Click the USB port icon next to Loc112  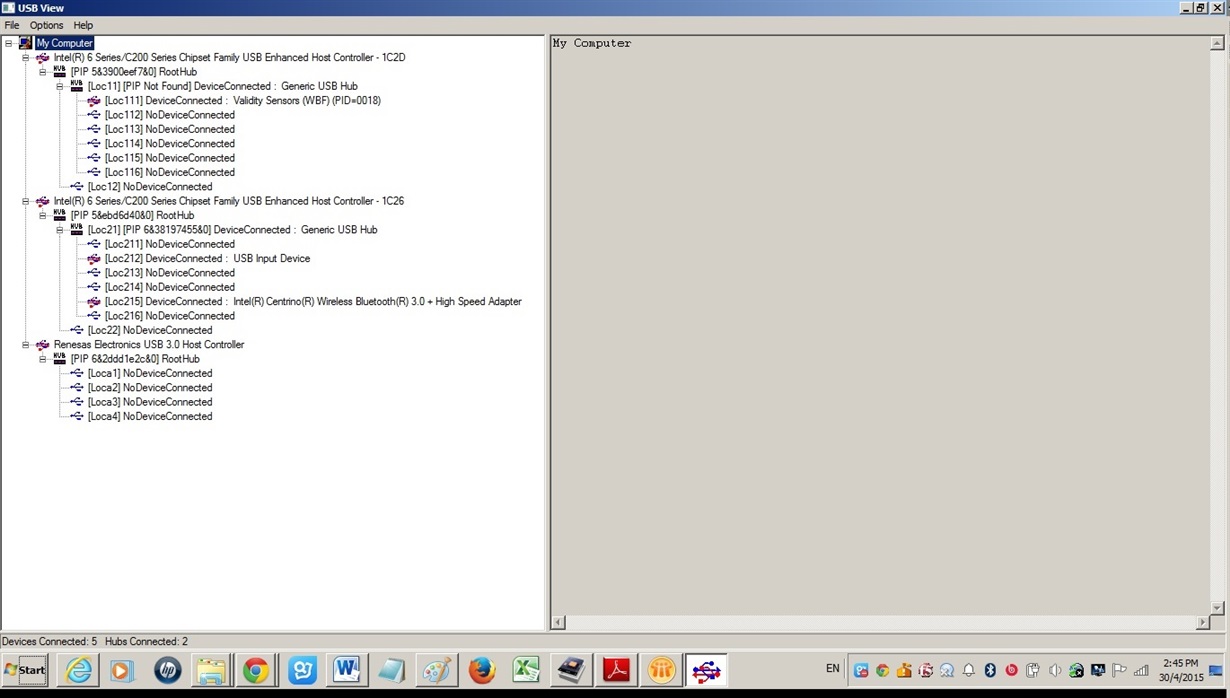94,115
